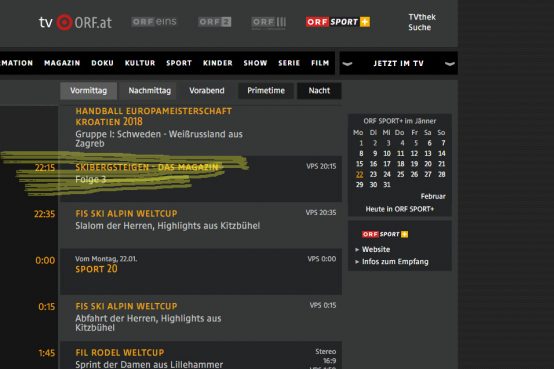Open the Infos zum Empfang link

[x=395, y=262]
